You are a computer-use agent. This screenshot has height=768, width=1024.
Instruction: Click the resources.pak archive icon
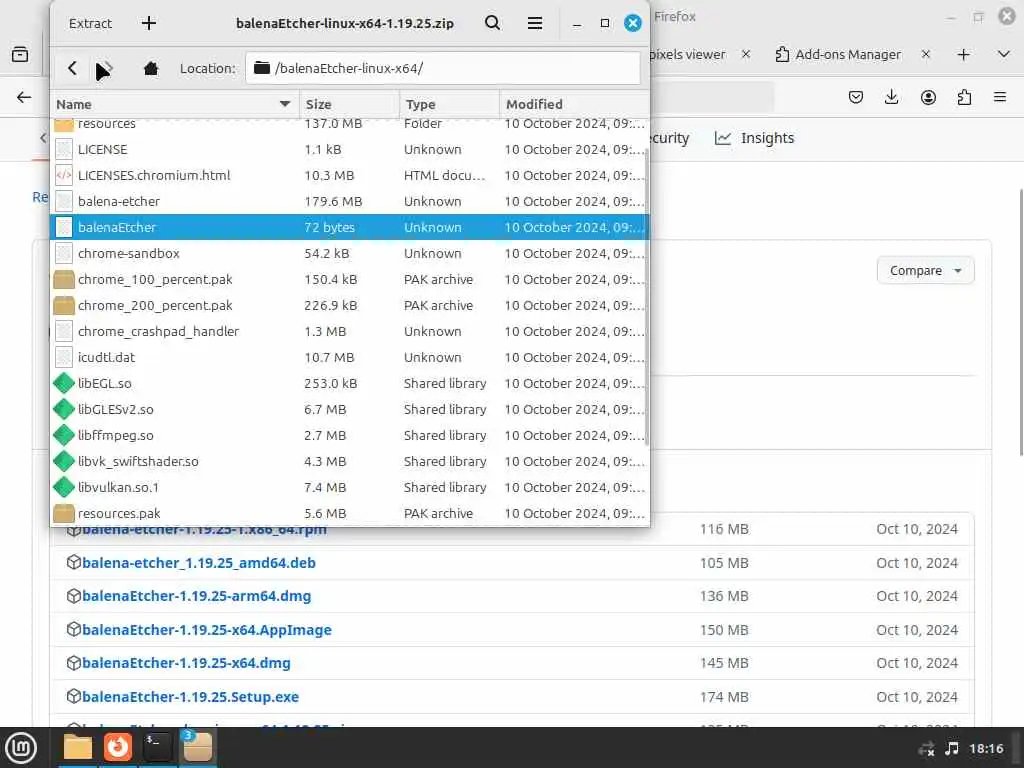click(64, 513)
